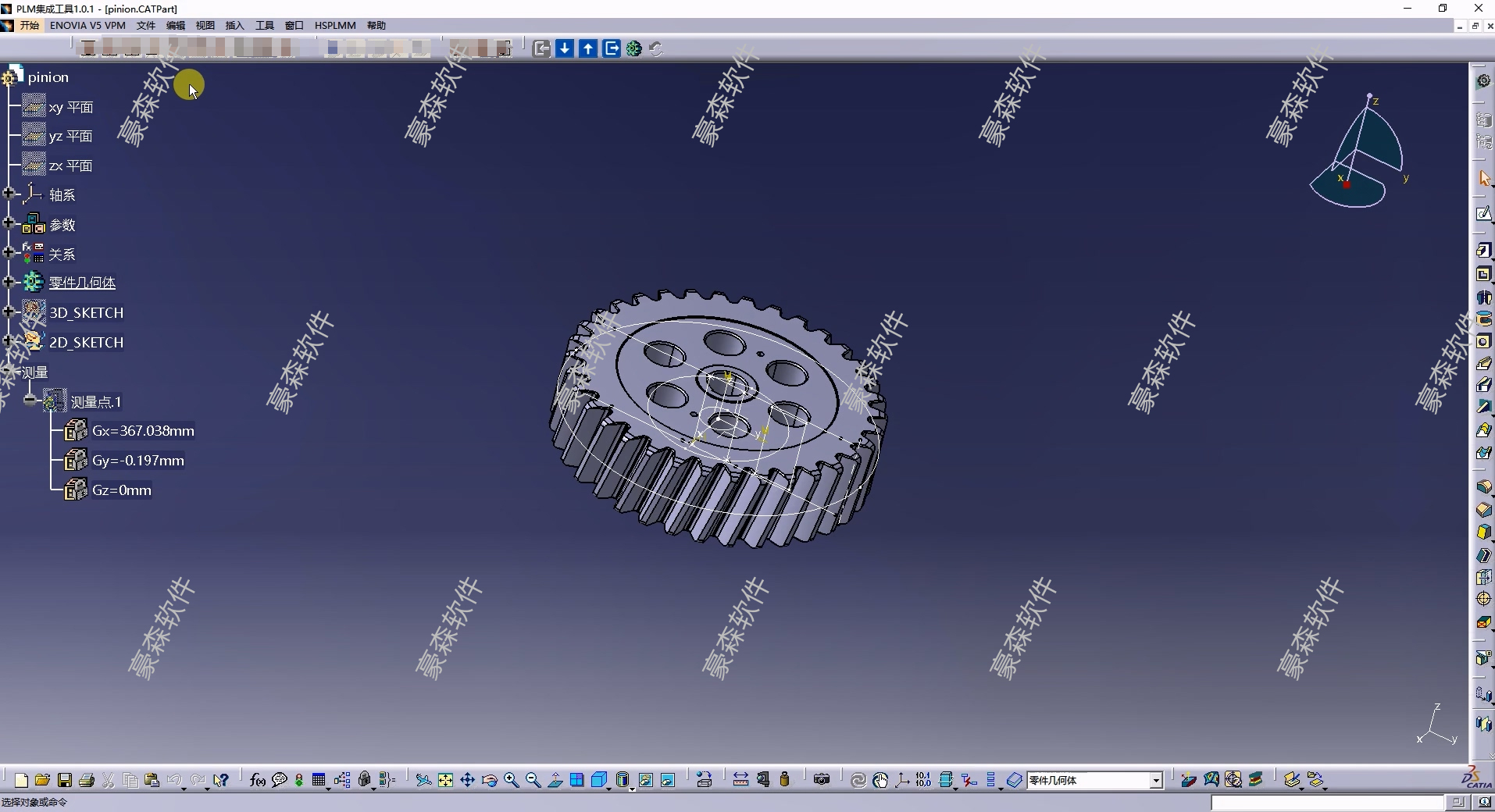Expand the 参数 tree node

[9, 223]
